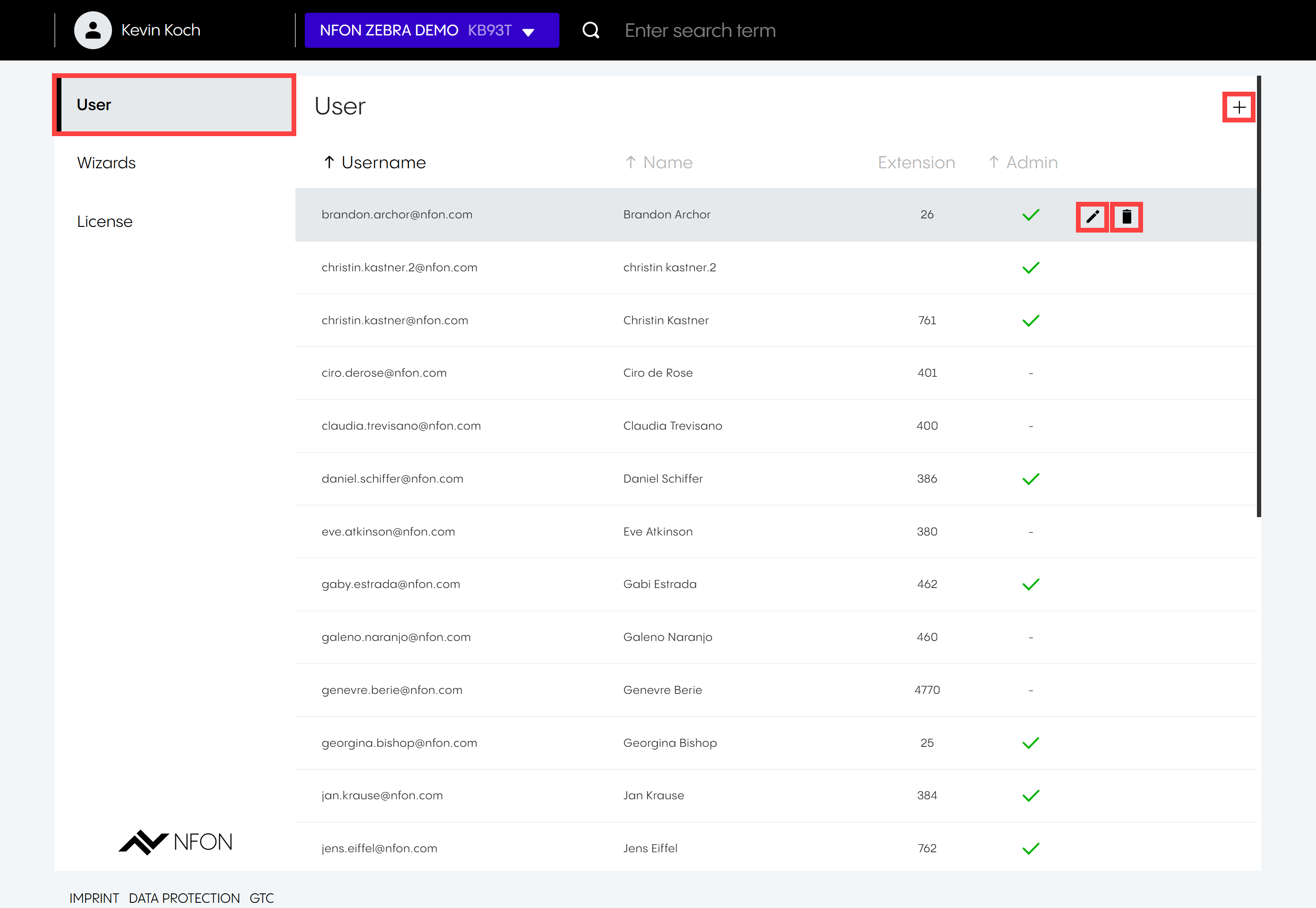Click the admin dash for Ciro de Rose
The image size is (1316, 908).
click(1031, 373)
